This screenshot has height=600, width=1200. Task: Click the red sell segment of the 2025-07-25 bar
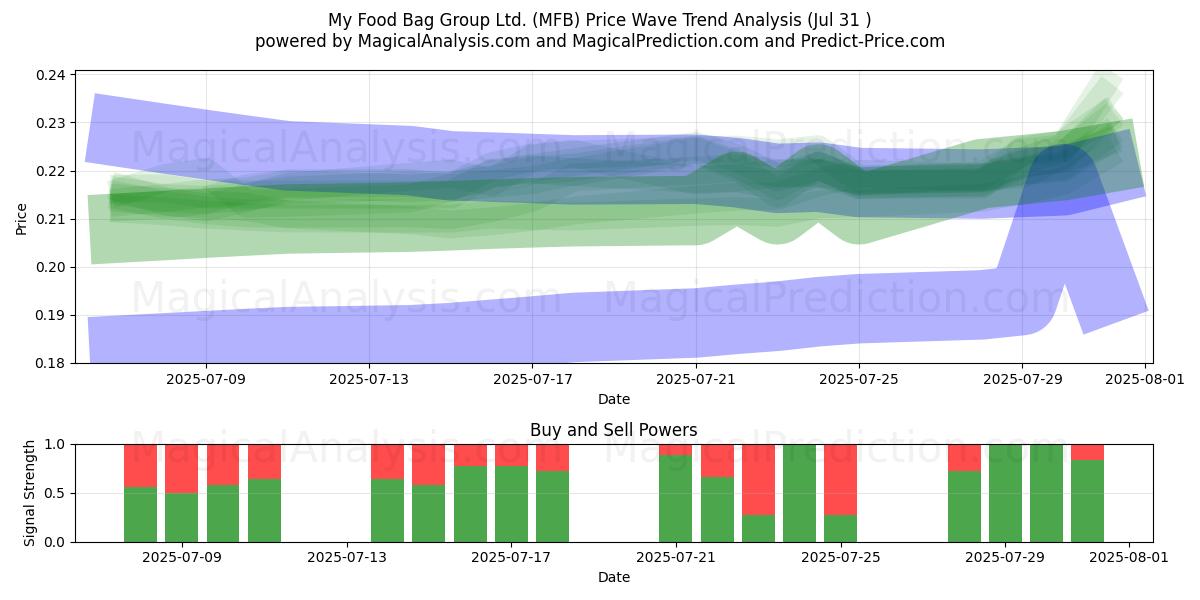pyautogui.click(x=840, y=480)
